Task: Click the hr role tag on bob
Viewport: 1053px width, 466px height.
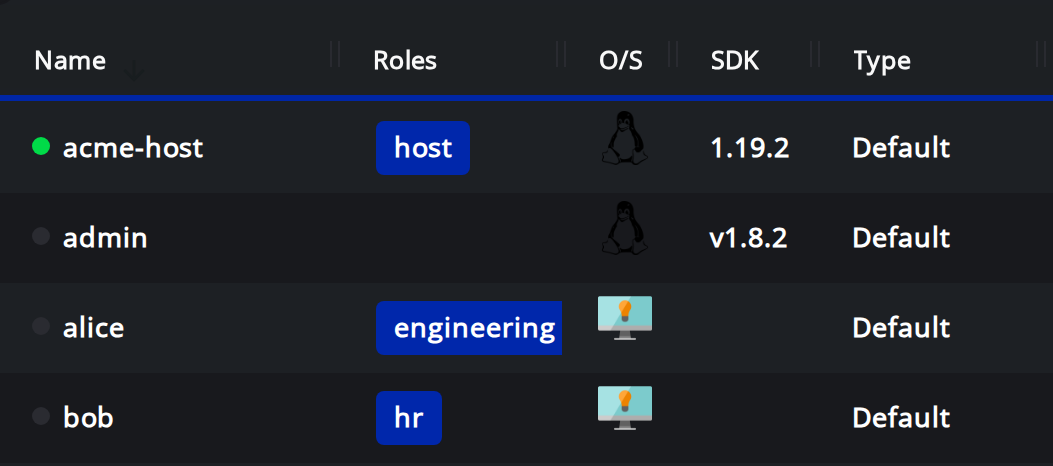Action: coord(408,418)
